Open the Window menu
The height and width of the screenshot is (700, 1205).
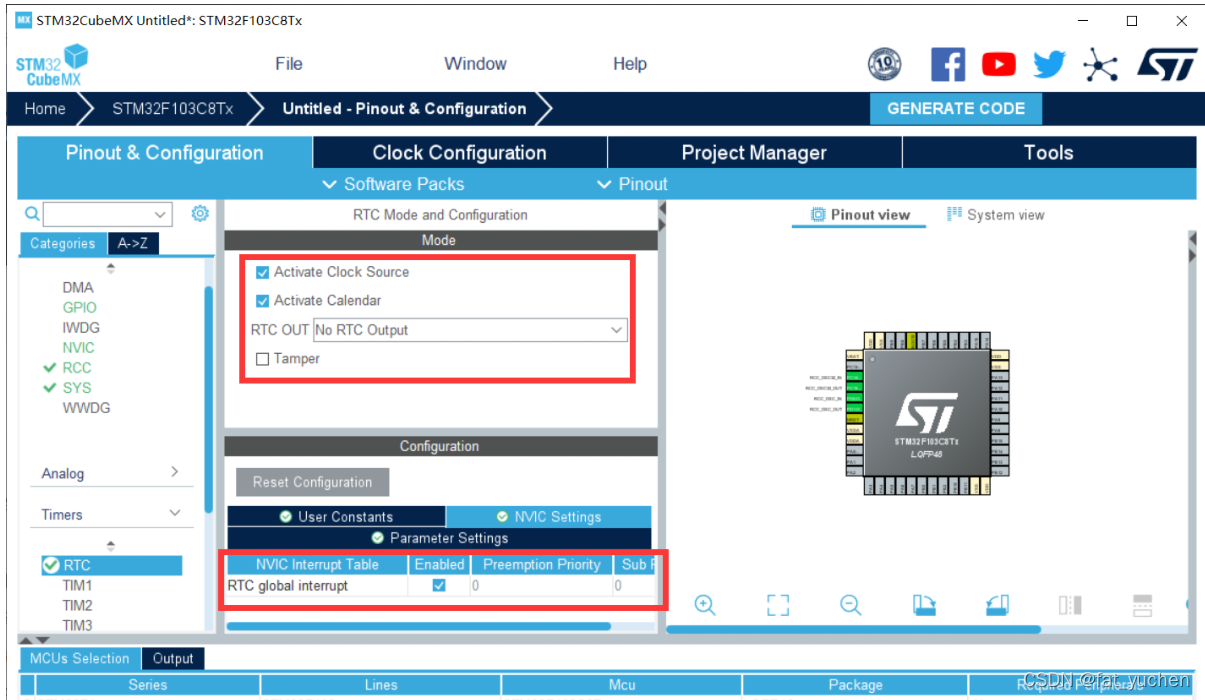click(475, 64)
